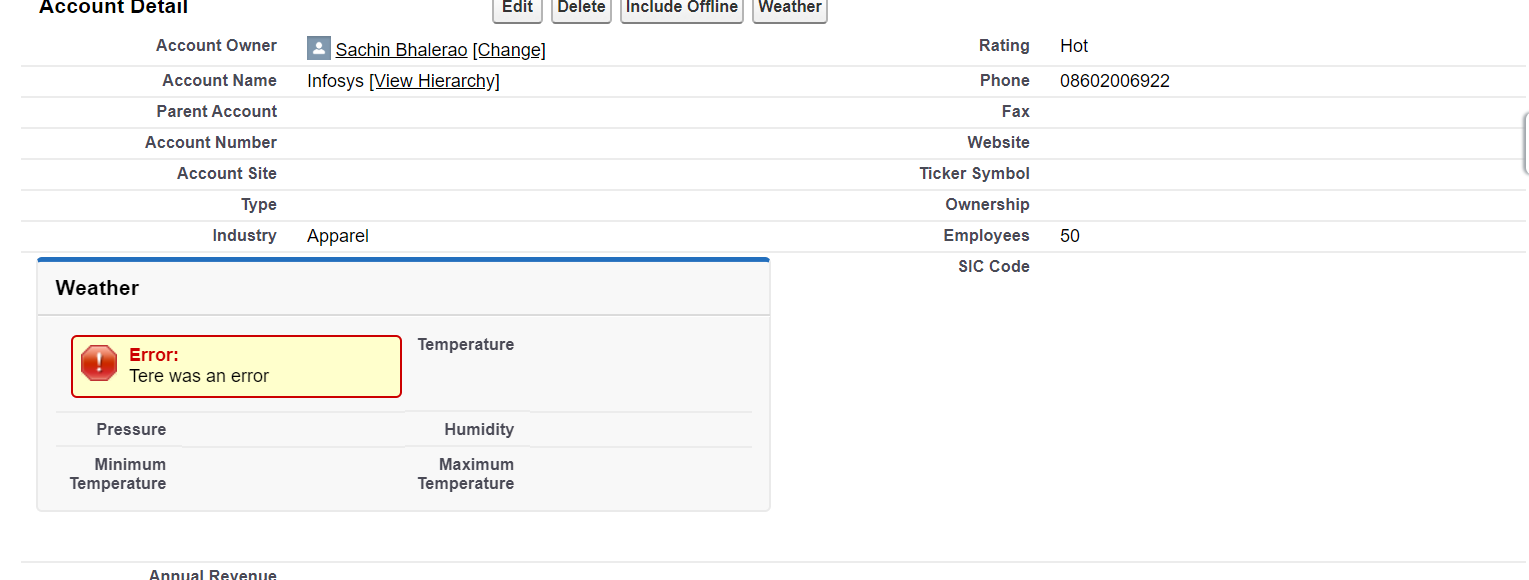Click the Weather button
This screenshot has width=1529, height=580.
pos(789,8)
